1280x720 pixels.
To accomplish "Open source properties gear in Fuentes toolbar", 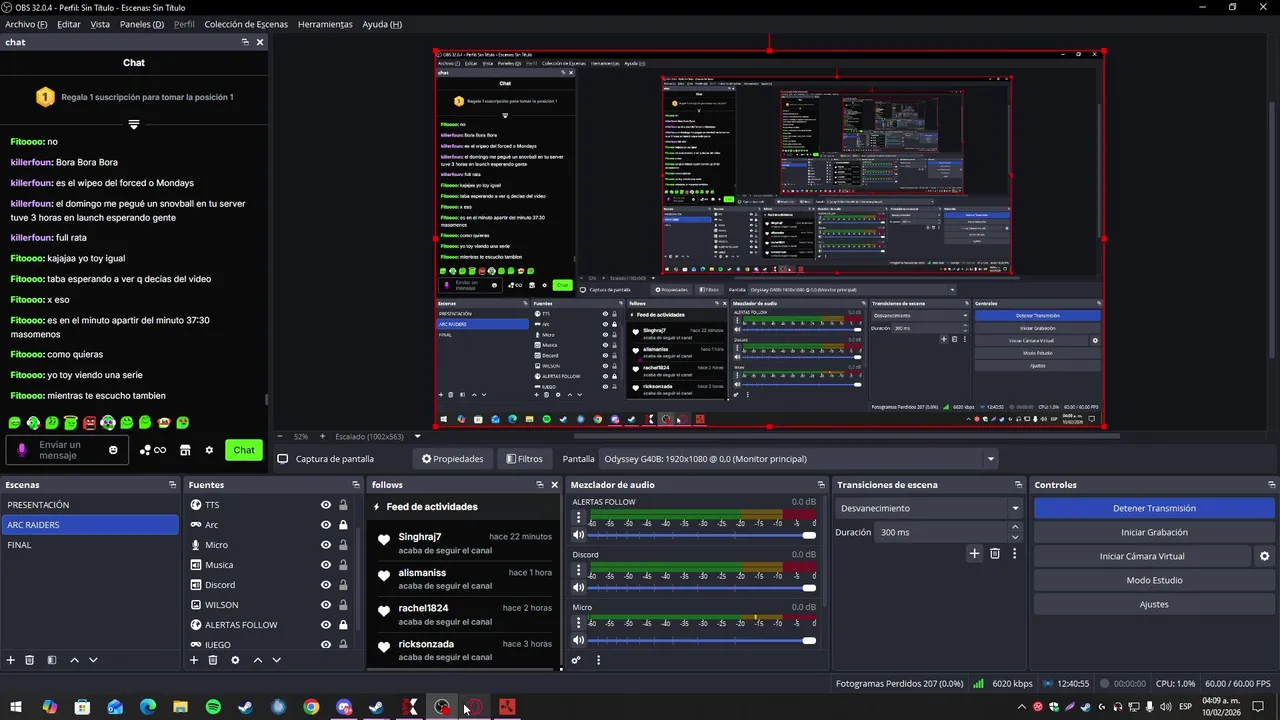I will coord(235,660).
